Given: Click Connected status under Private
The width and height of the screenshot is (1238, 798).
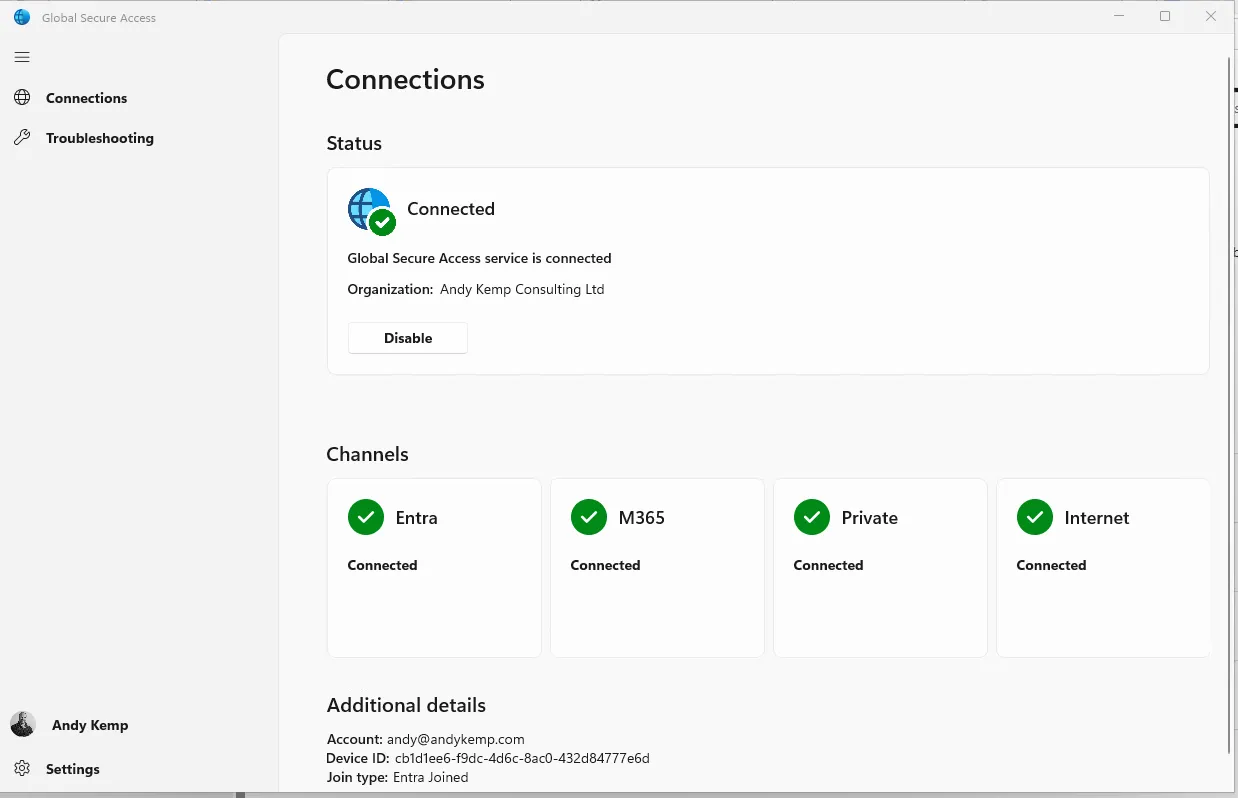Looking at the screenshot, I should [828, 565].
